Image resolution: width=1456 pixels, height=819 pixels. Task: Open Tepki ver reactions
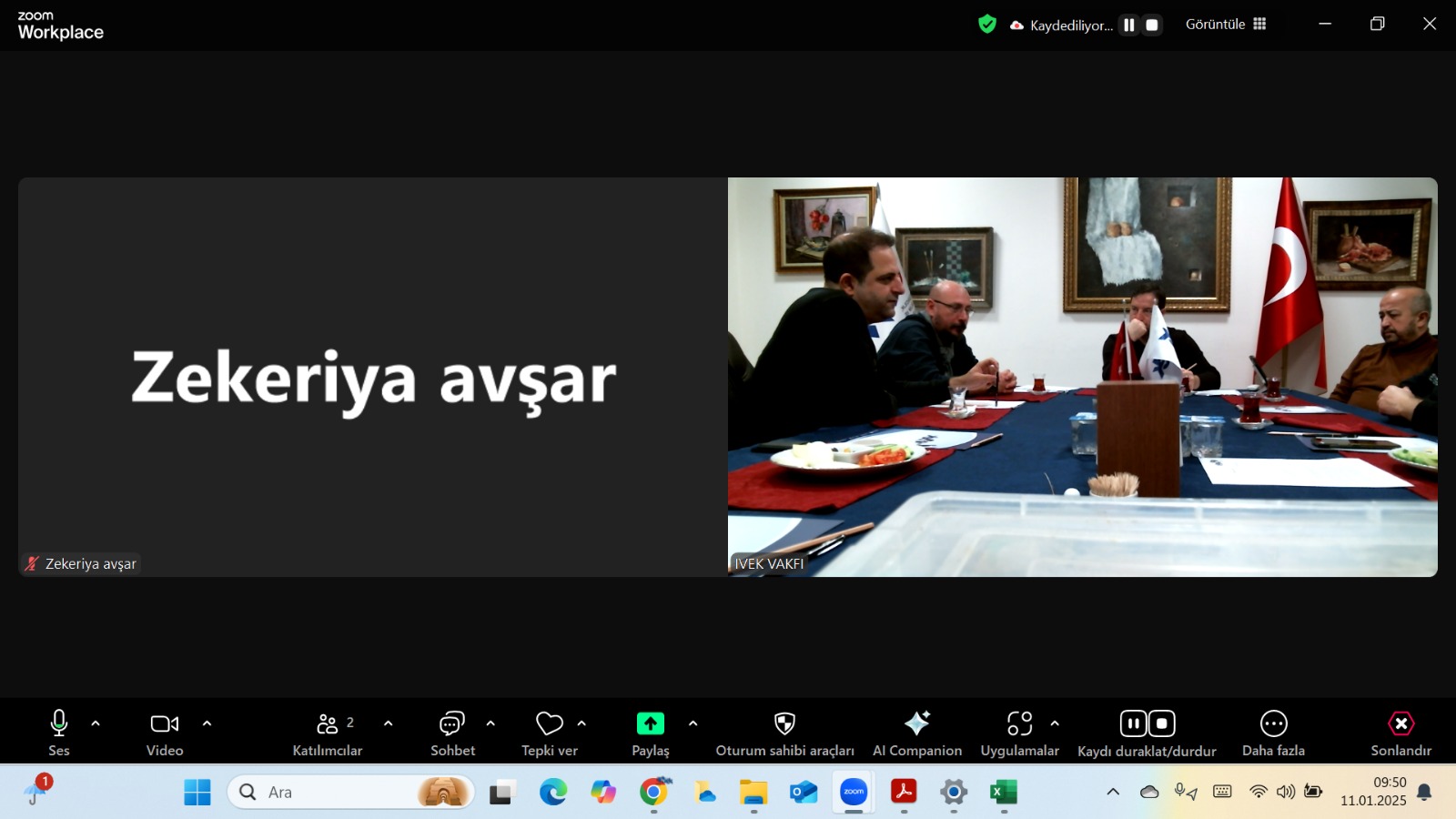(x=549, y=724)
